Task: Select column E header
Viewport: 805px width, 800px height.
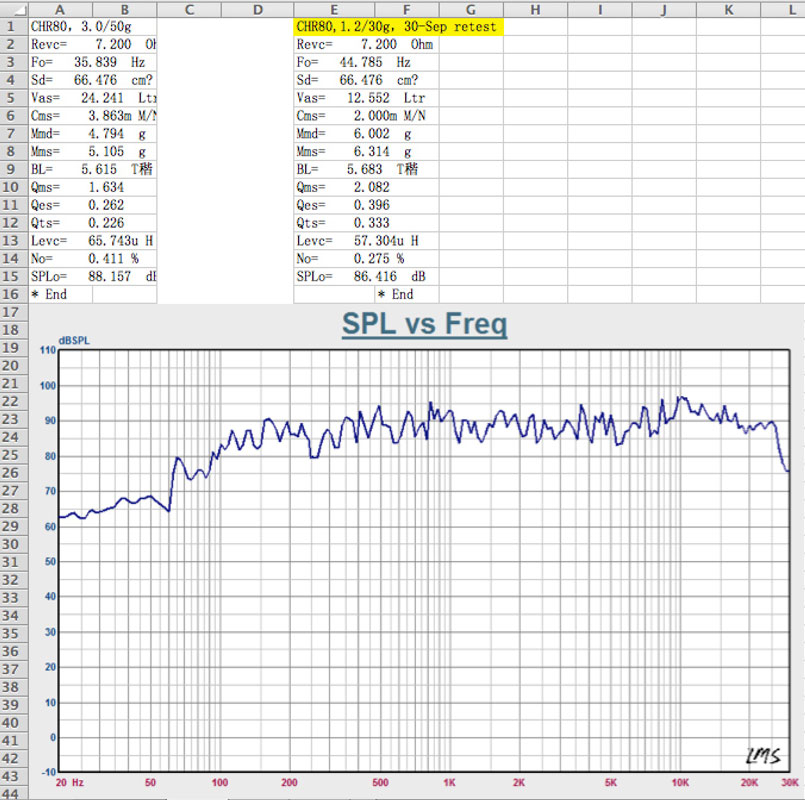Action: pos(334,10)
